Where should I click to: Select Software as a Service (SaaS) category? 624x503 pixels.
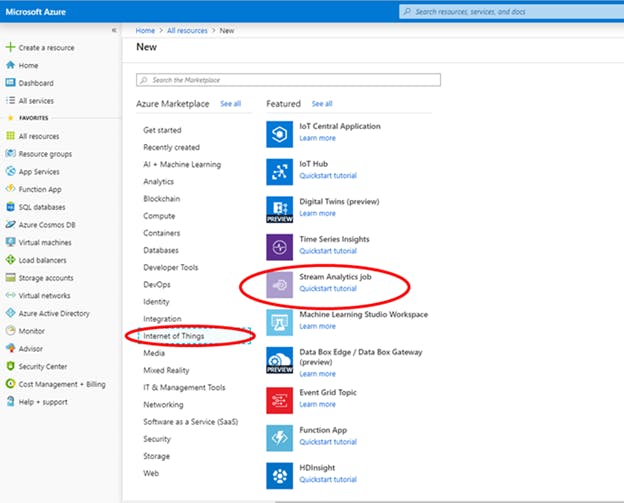pos(191,421)
